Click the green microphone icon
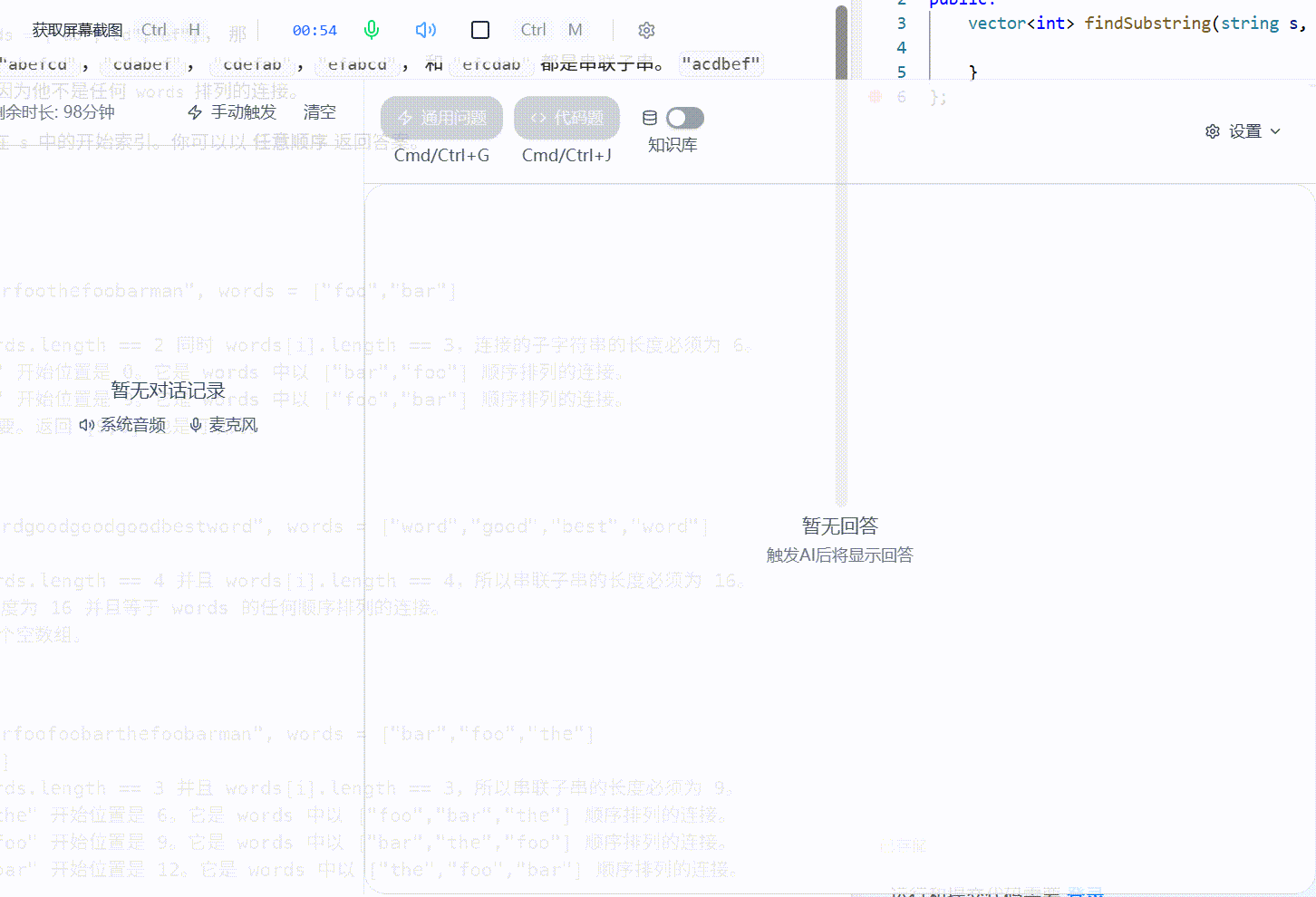1316x897 pixels. pos(372,30)
